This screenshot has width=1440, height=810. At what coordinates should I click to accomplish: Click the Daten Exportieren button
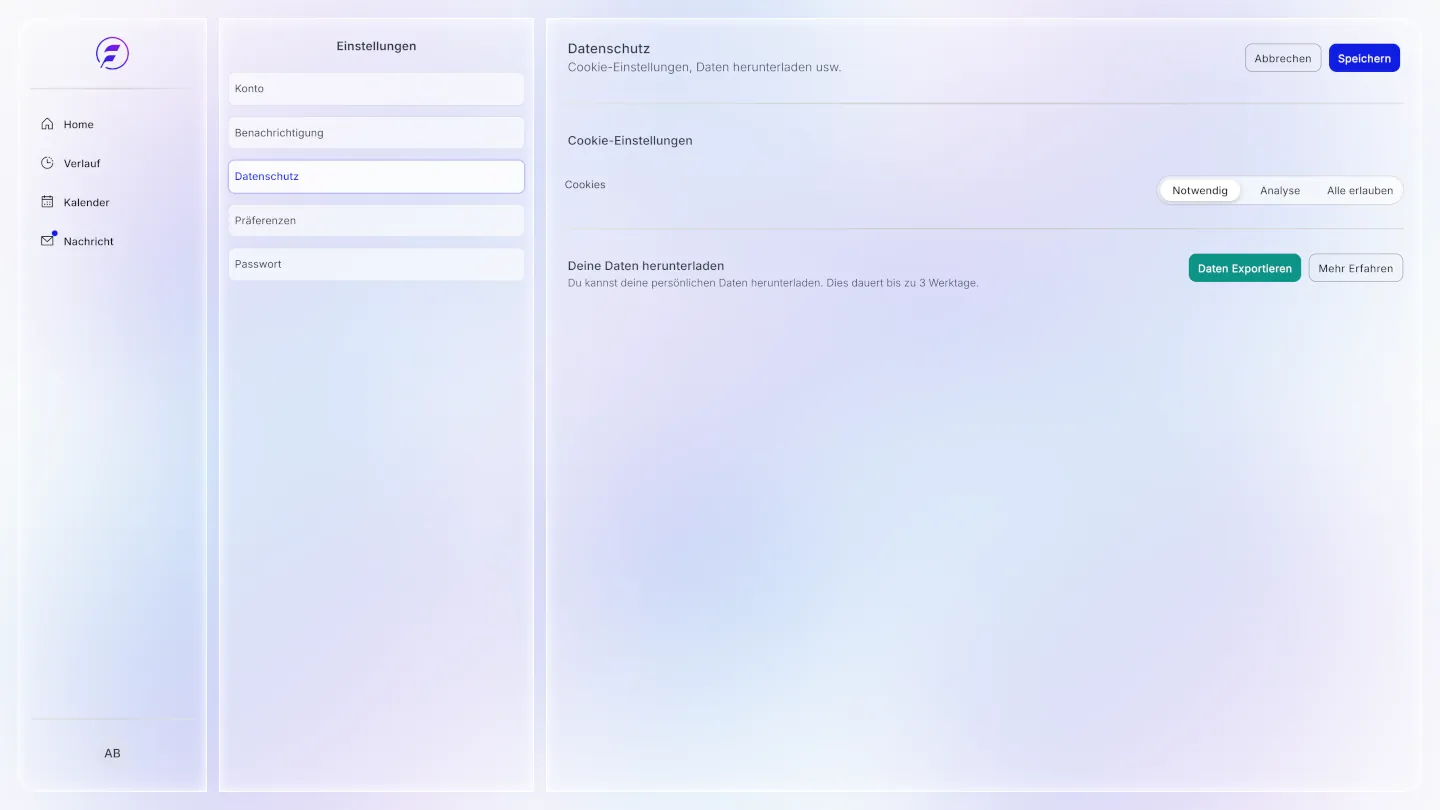(1245, 268)
